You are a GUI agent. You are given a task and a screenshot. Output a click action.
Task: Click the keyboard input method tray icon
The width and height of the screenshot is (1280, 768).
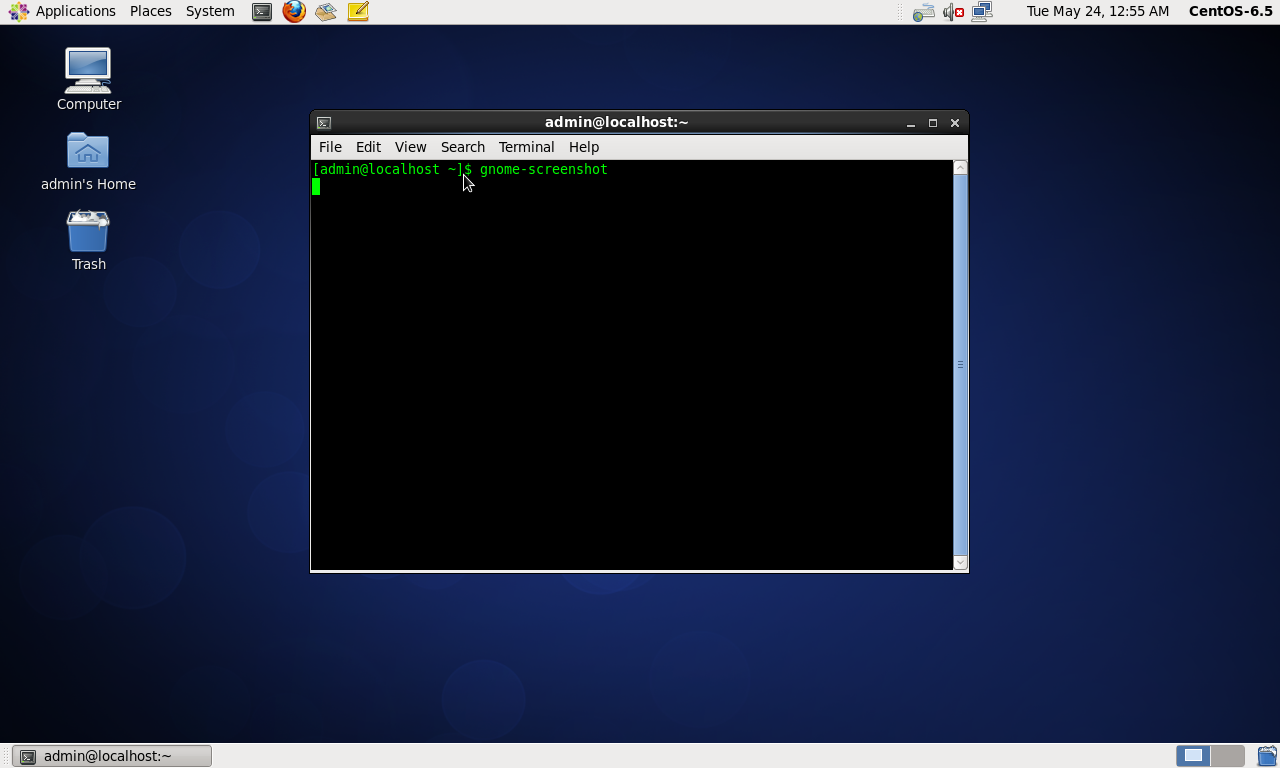(x=924, y=12)
